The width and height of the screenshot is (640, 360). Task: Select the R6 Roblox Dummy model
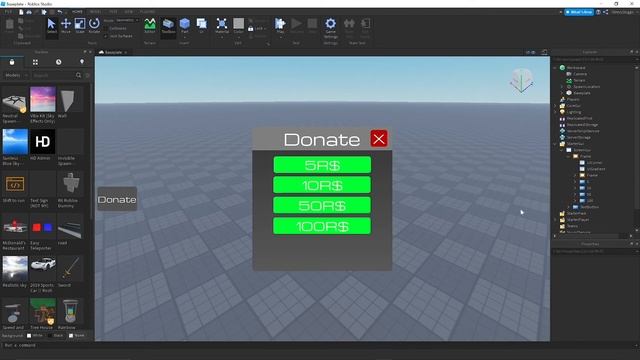(x=70, y=184)
